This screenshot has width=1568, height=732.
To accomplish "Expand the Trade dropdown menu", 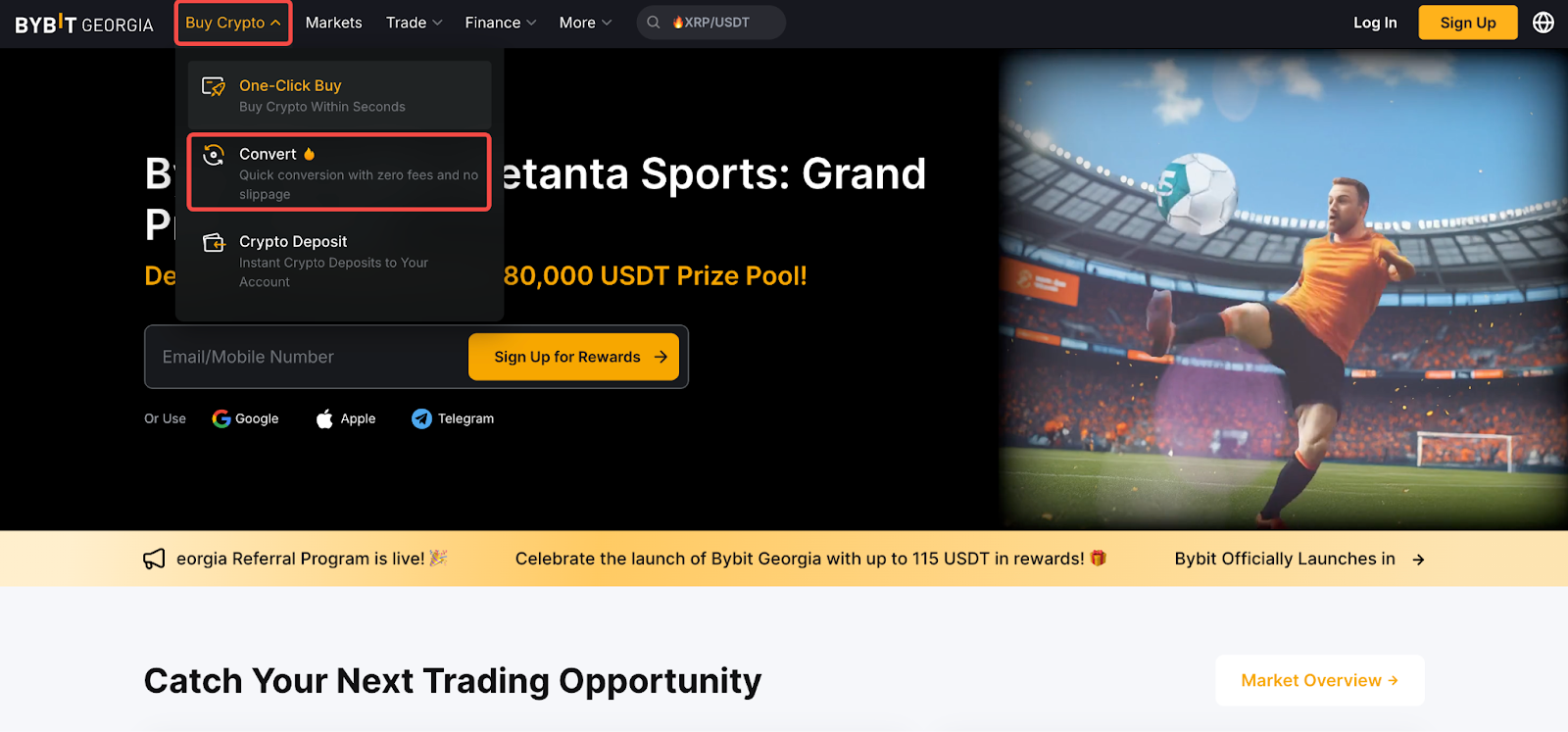I will click(x=414, y=23).
